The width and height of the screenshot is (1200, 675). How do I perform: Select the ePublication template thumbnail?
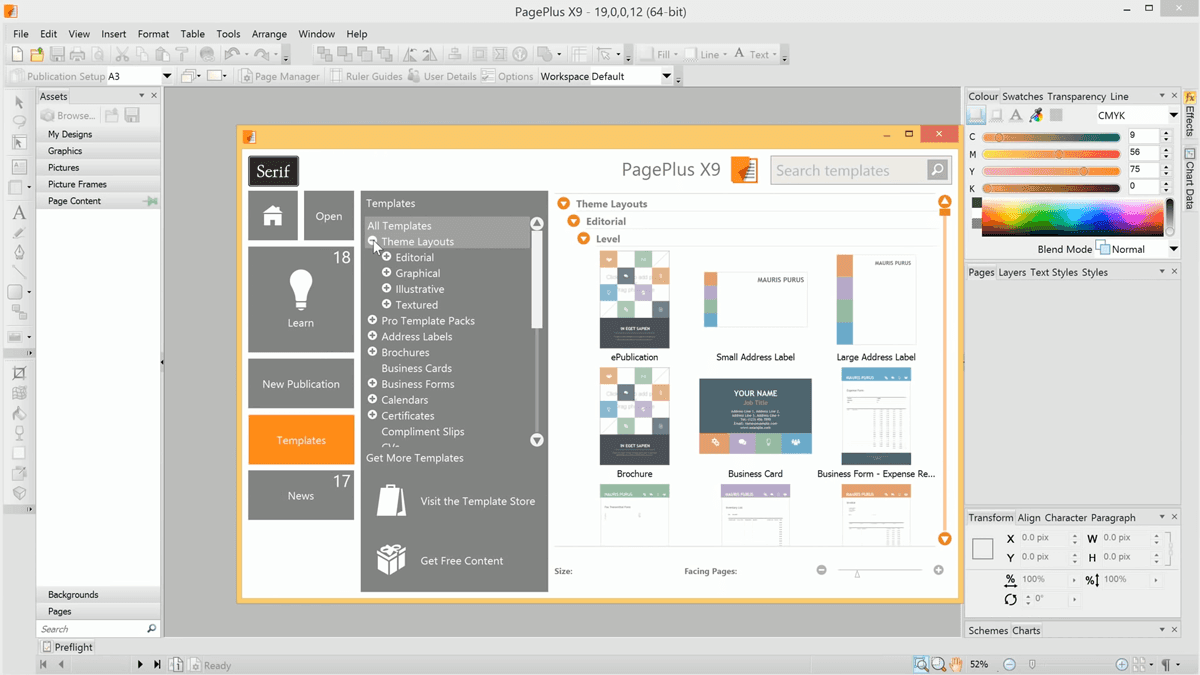[635, 299]
